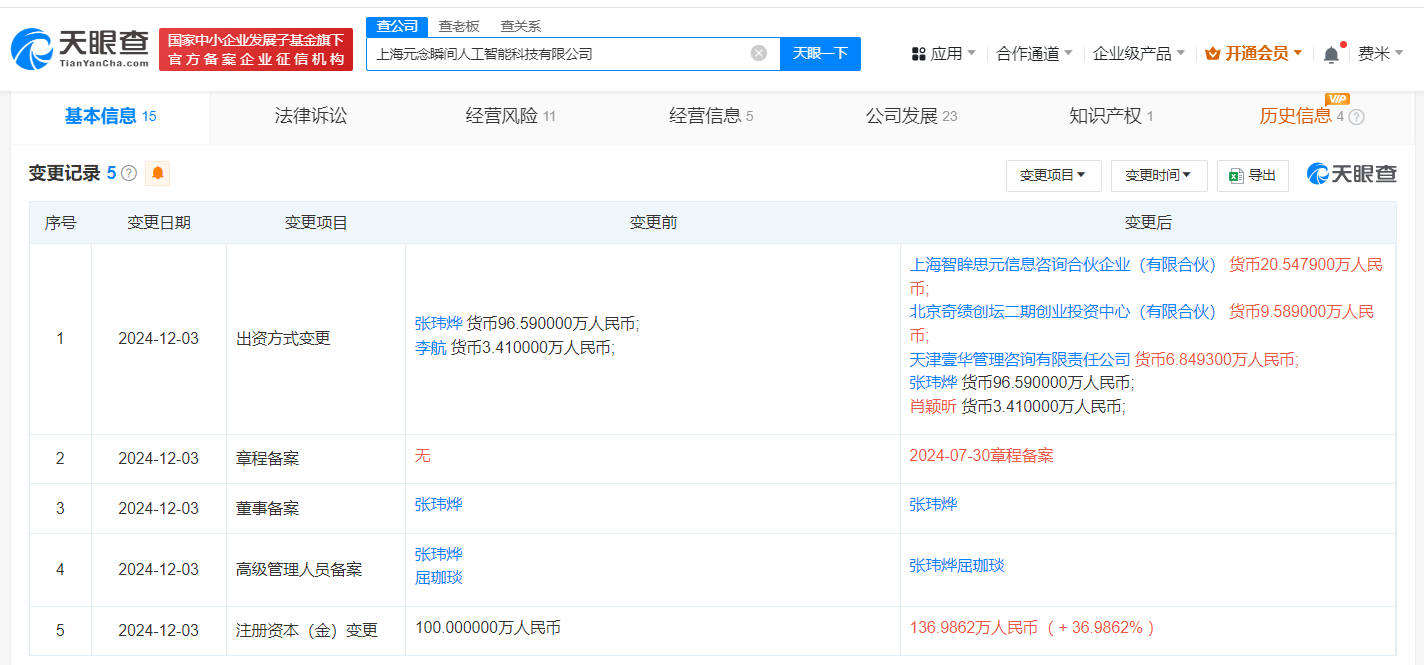Screen dimensions: 1424x665
Task: Expand the 开通会员 dropdown
Action: pos(1254,54)
